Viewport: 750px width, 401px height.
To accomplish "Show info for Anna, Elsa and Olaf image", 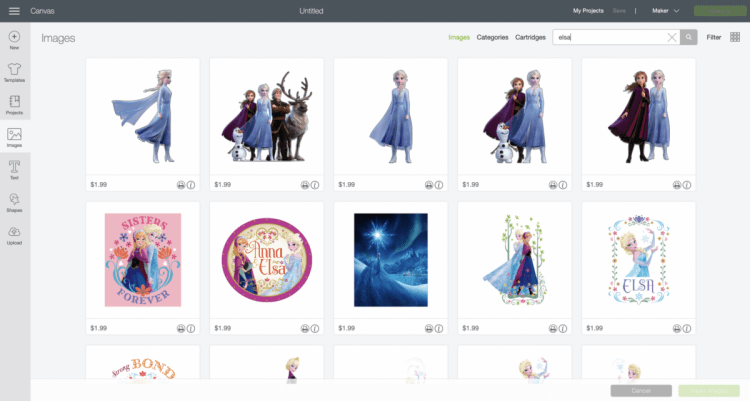I will click(x=563, y=185).
